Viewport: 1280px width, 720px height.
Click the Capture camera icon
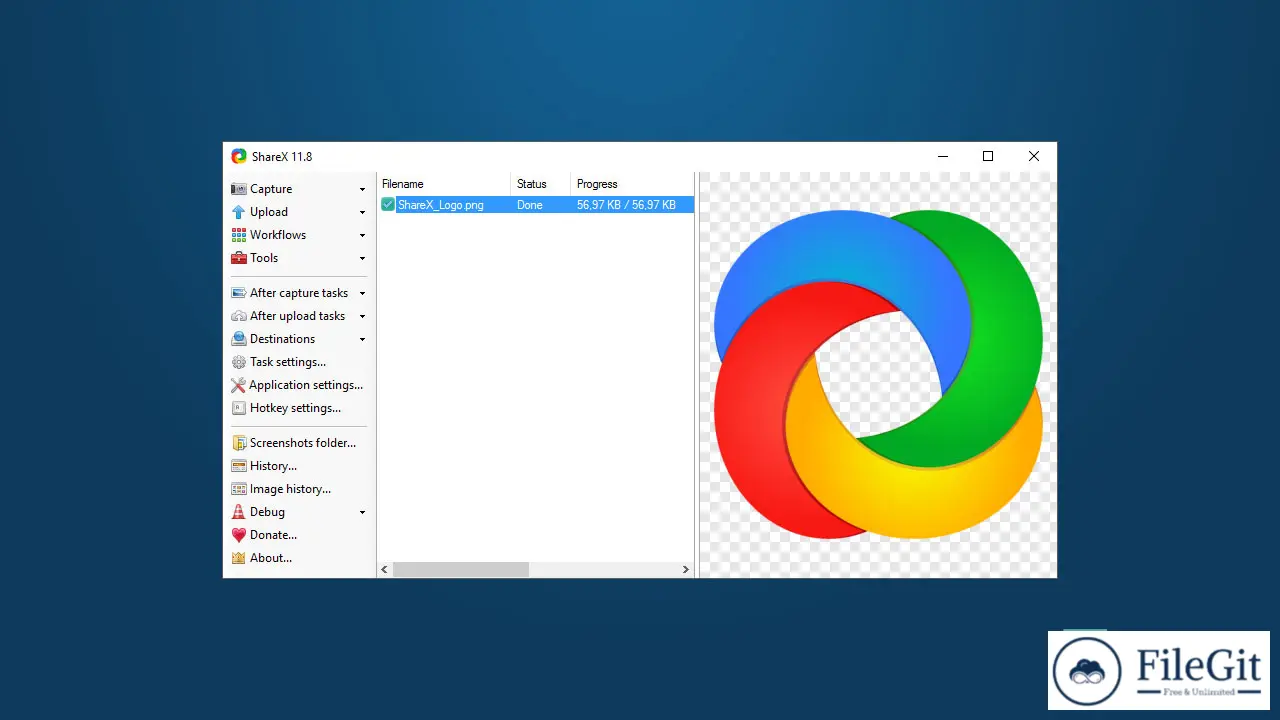[238, 189]
